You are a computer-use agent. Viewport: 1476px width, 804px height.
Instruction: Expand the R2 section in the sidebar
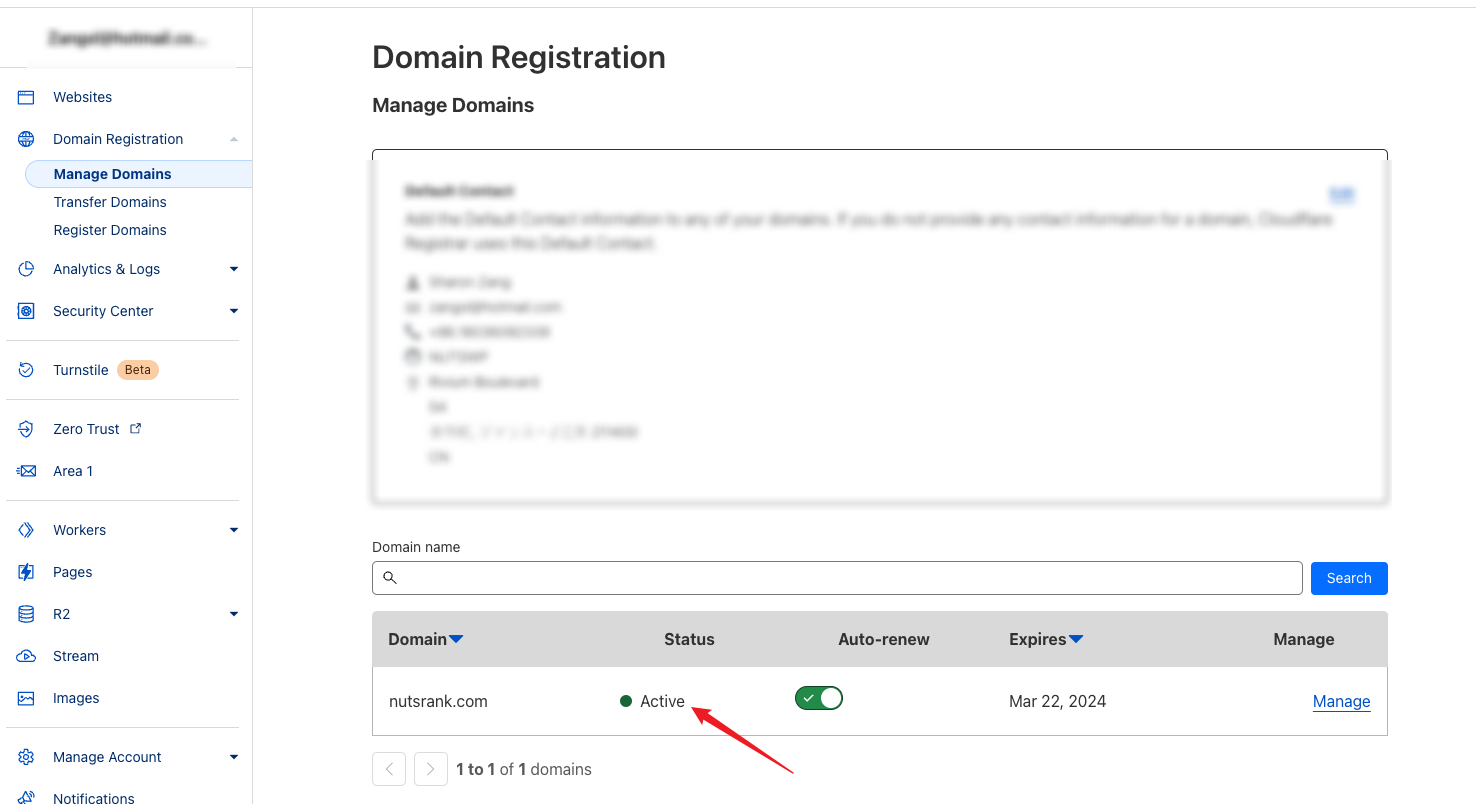pyautogui.click(x=233, y=613)
